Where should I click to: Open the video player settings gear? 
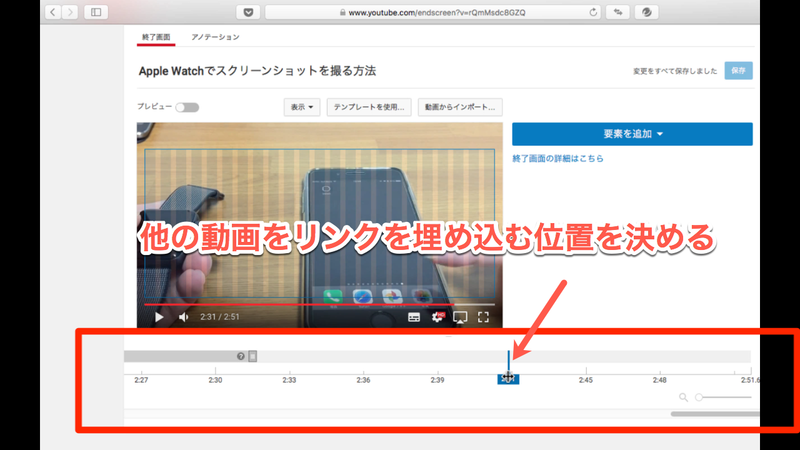click(437, 317)
